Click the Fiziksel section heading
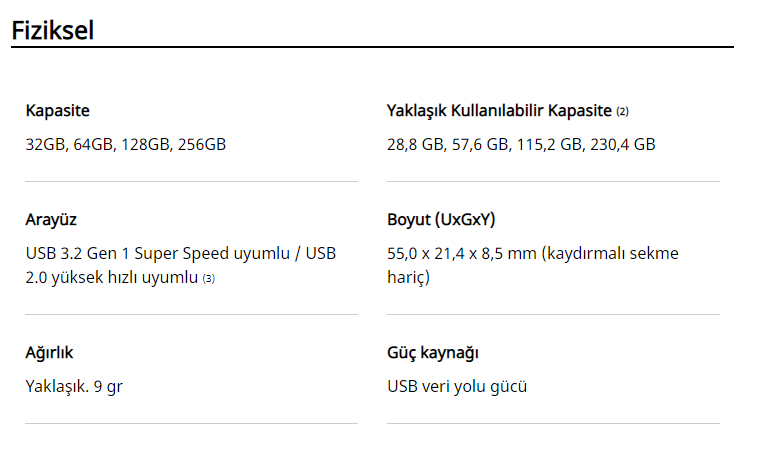Image resolution: width=766 pixels, height=456 pixels. (52, 30)
